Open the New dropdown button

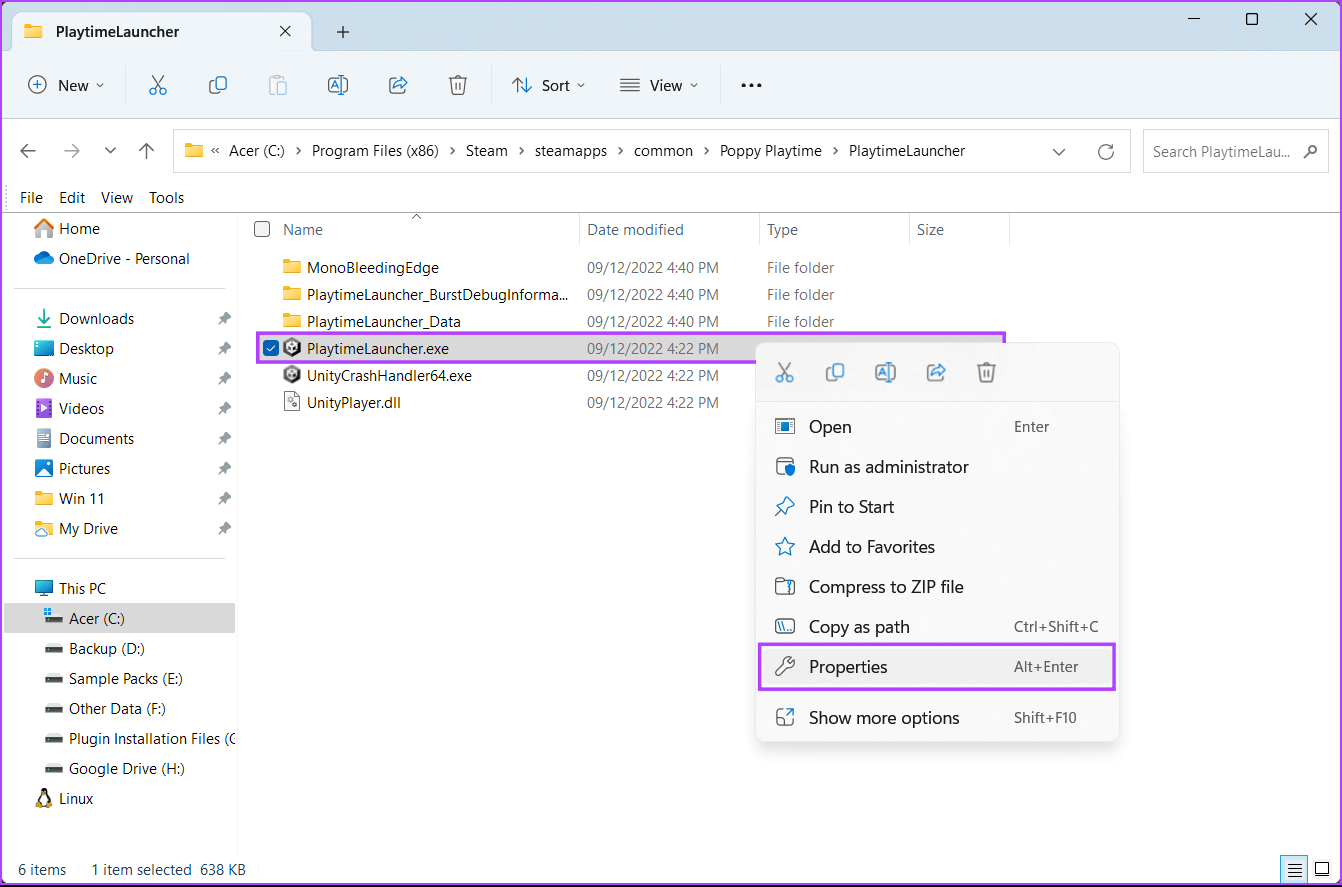click(66, 85)
